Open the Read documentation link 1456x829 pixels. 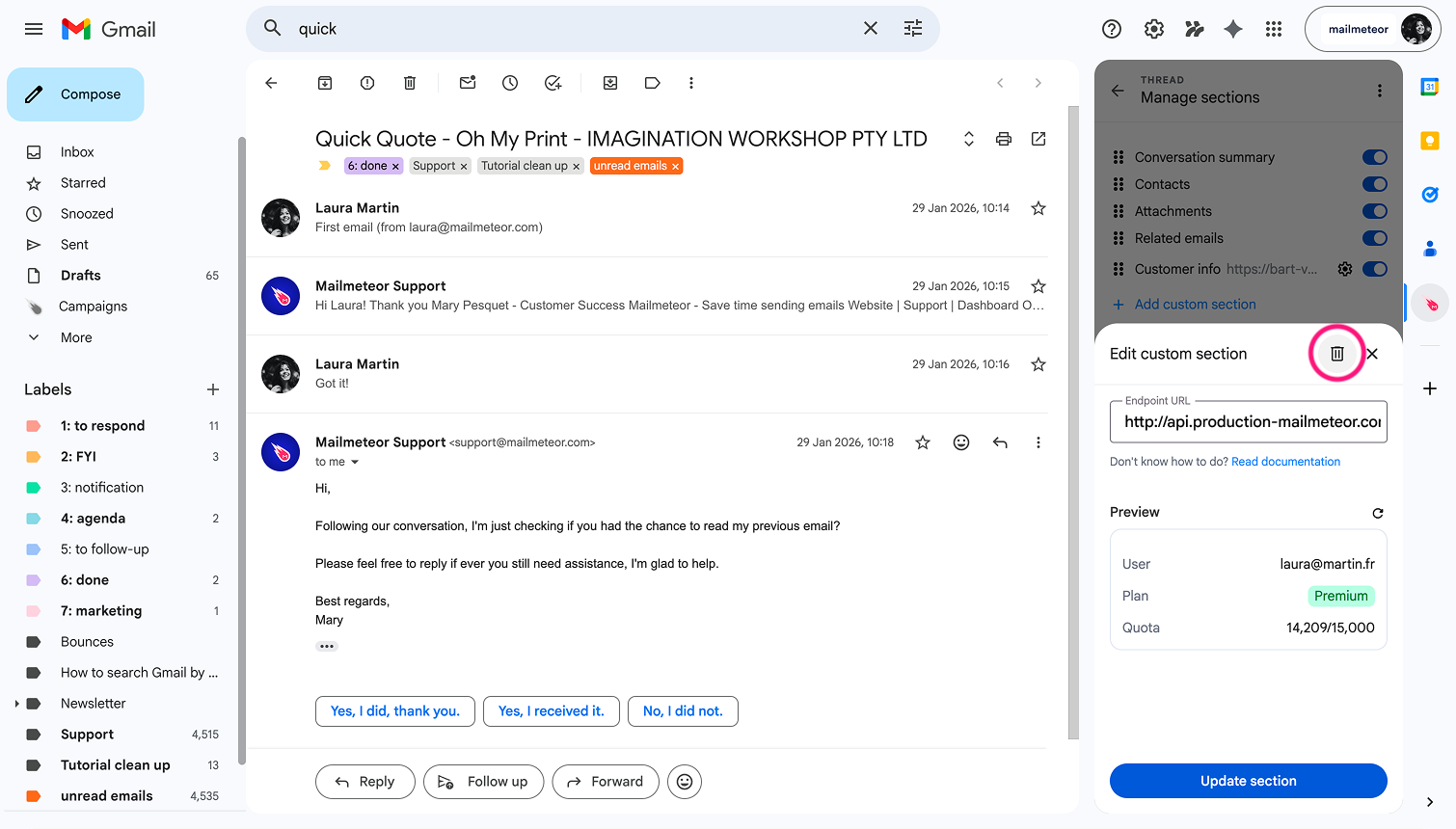[1285, 462]
